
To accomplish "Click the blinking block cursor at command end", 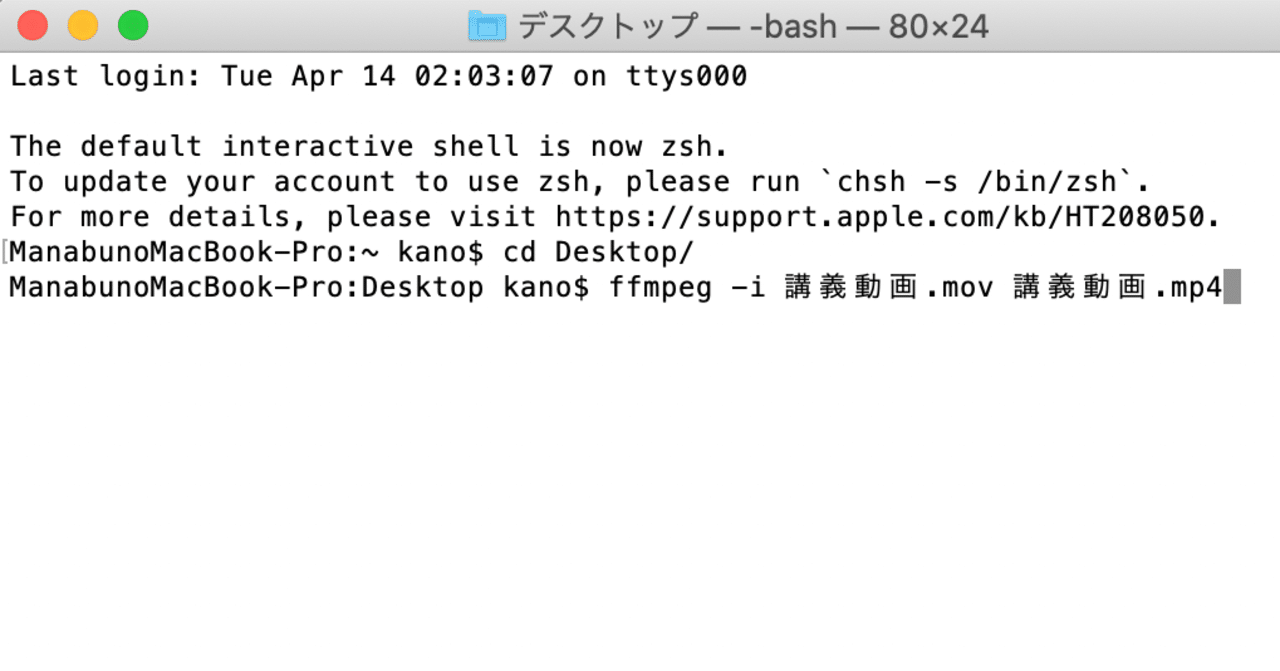I will 1235,286.
